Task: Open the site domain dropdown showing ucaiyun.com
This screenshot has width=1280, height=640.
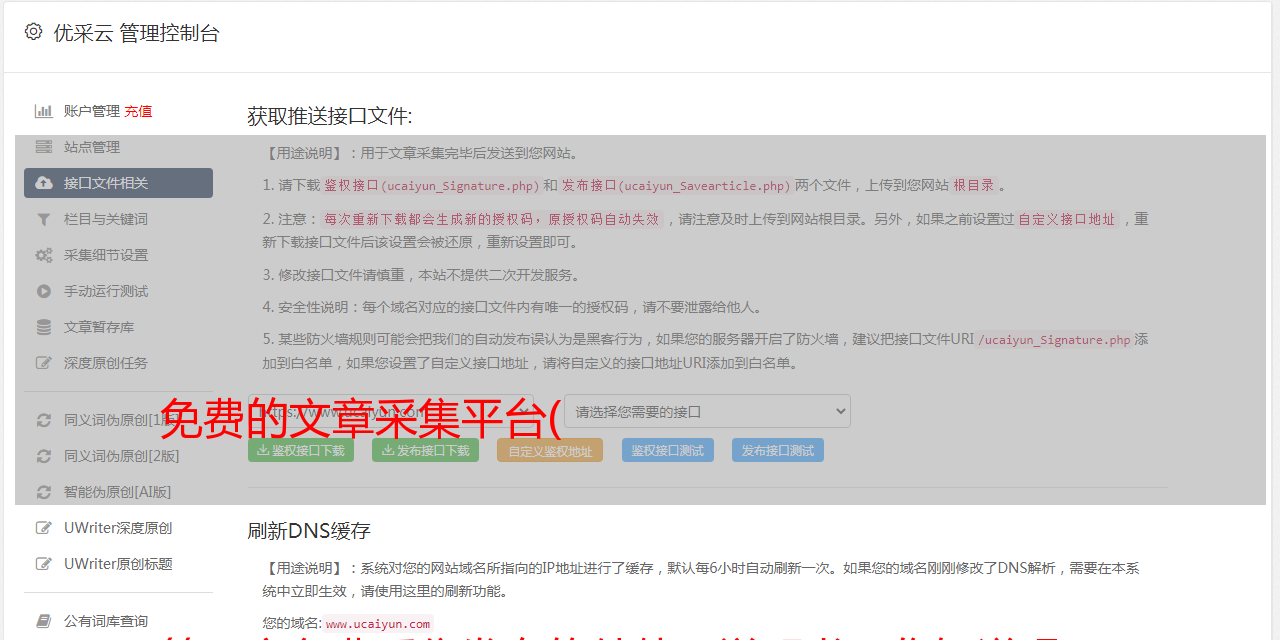Action: (x=392, y=411)
